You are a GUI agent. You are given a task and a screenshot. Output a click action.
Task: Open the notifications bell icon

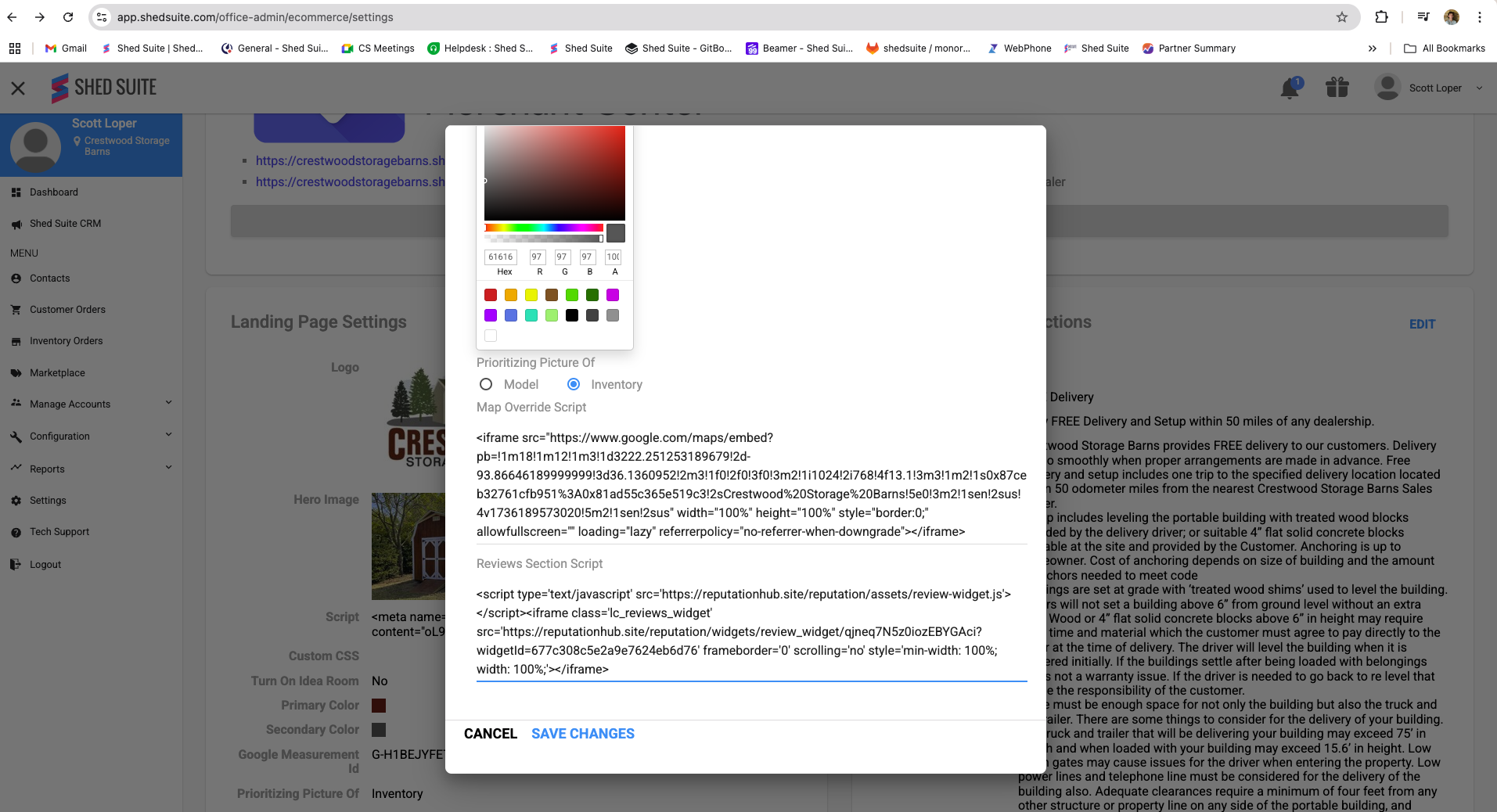pos(1290,88)
